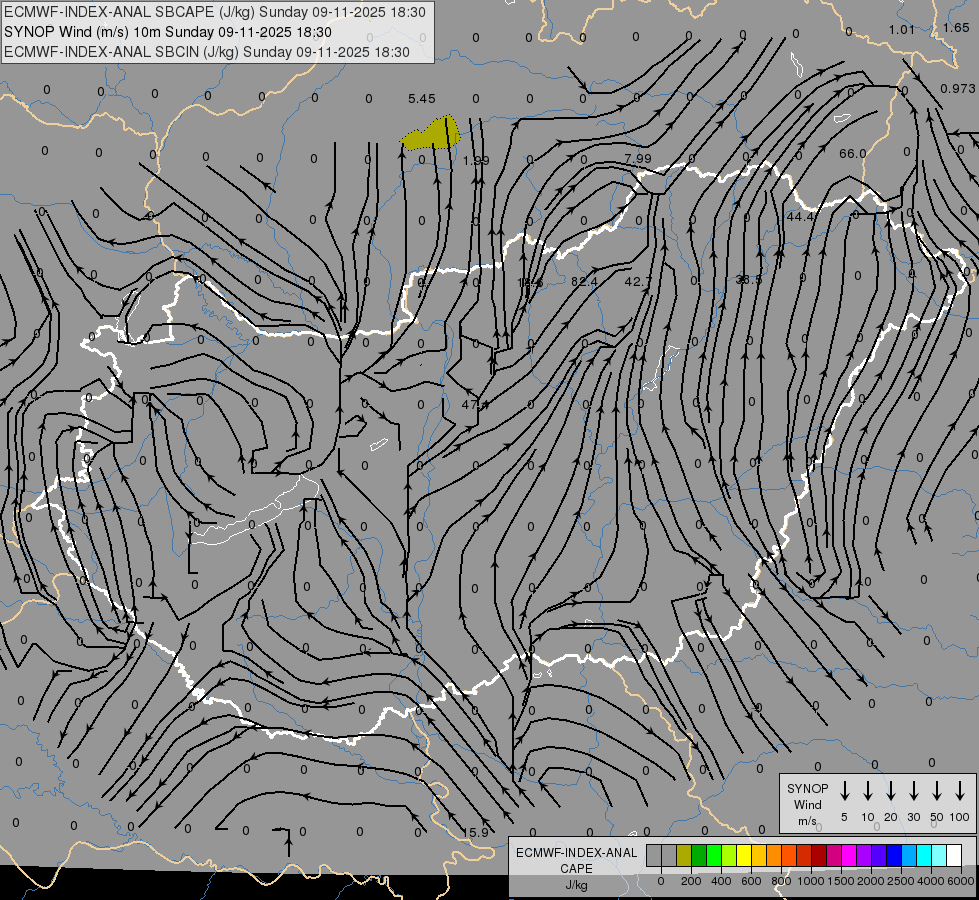Click the 82.4 CAPE value on the map
This screenshot has width=979, height=900.
(x=584, y=282)
